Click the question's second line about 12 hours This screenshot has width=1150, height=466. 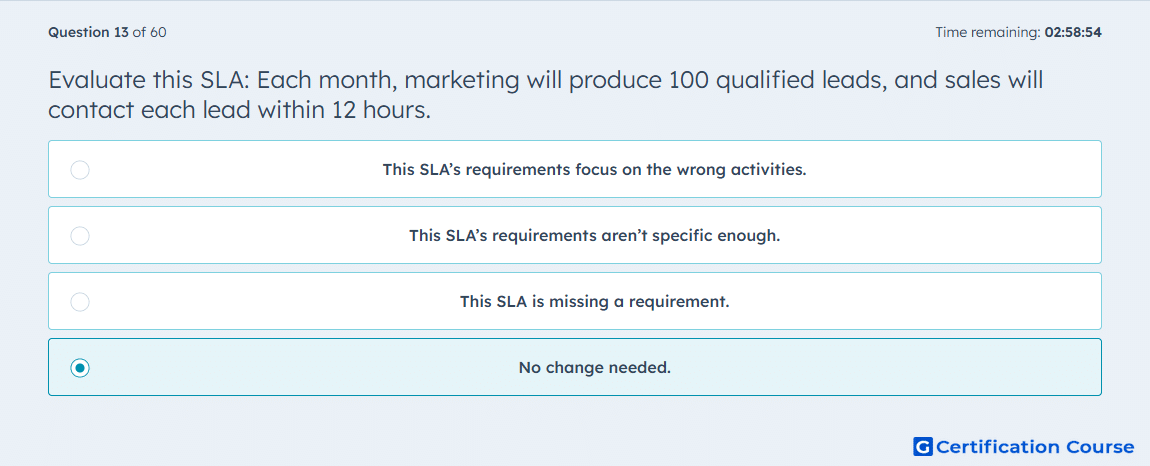click(239, 110)
